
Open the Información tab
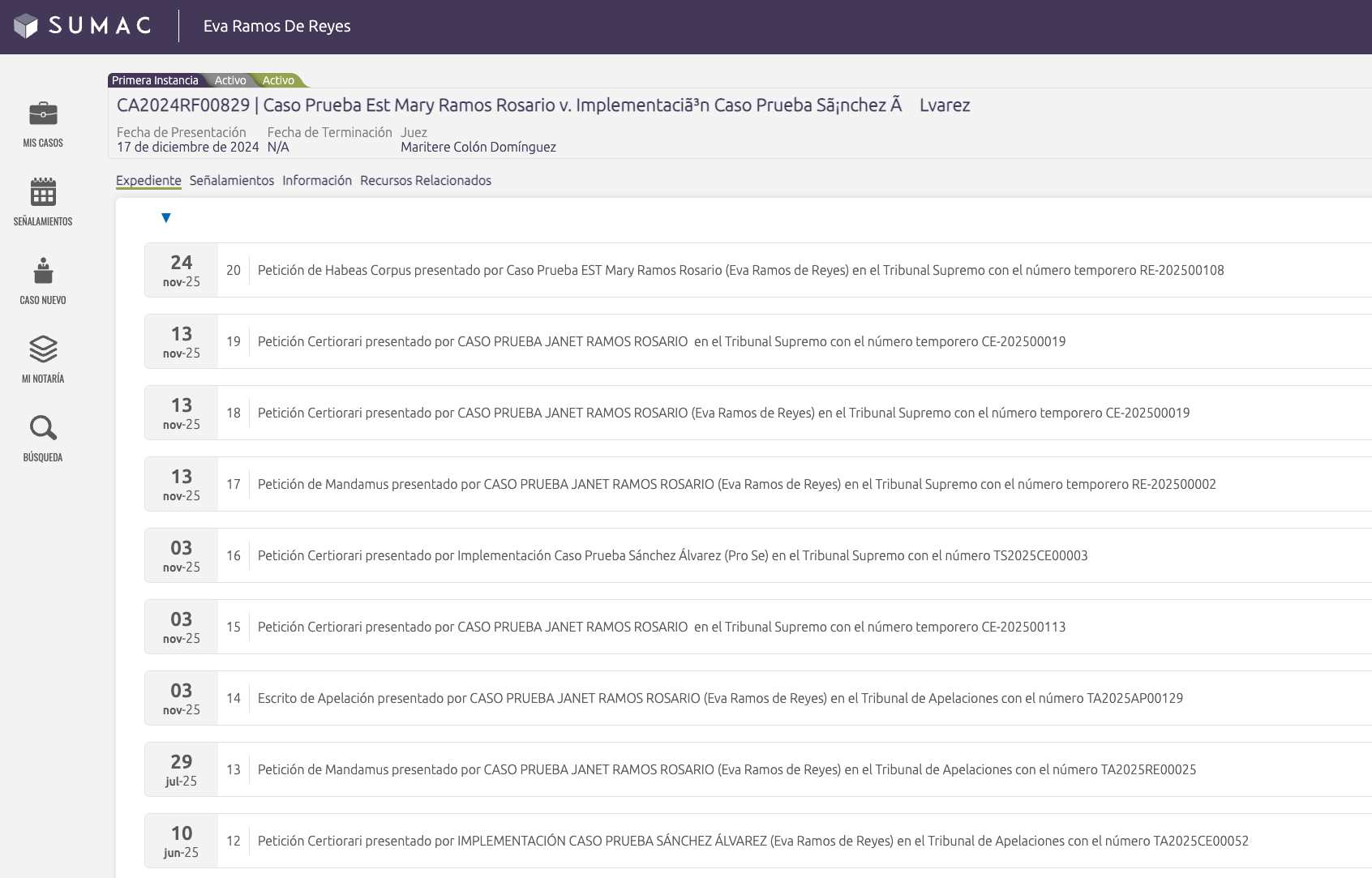point(317,180)
